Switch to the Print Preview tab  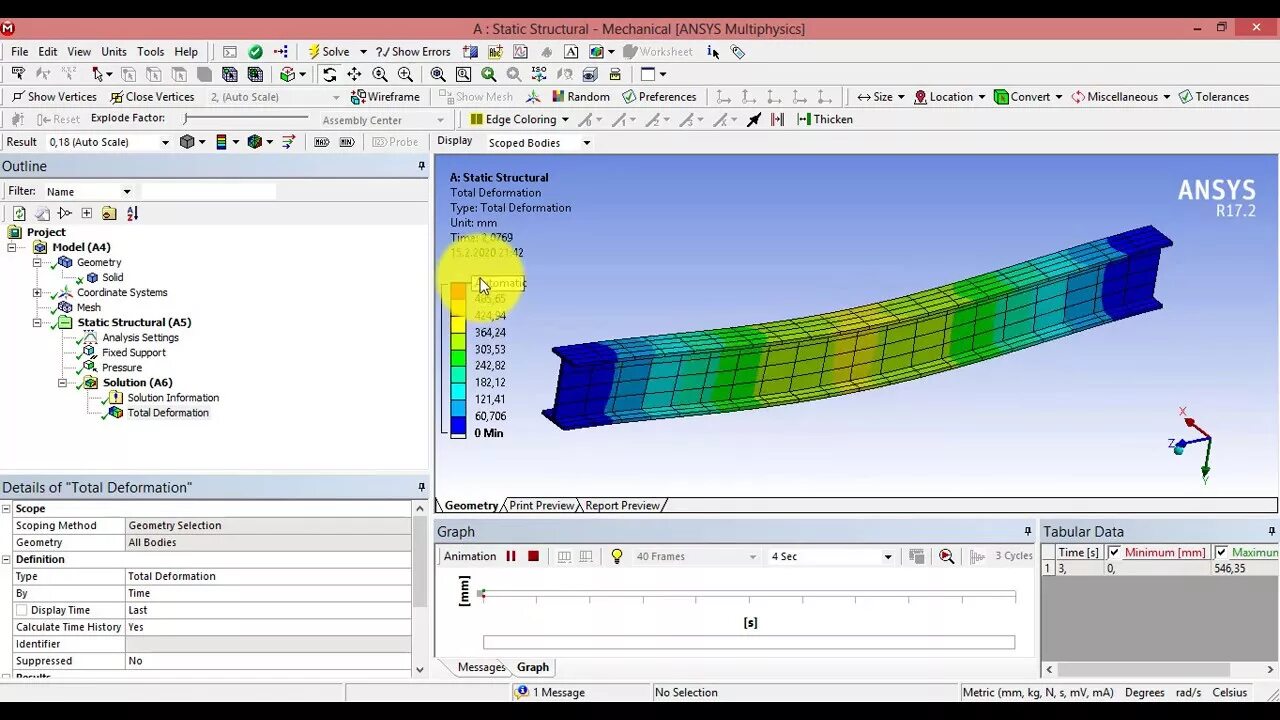coord(541,506)
